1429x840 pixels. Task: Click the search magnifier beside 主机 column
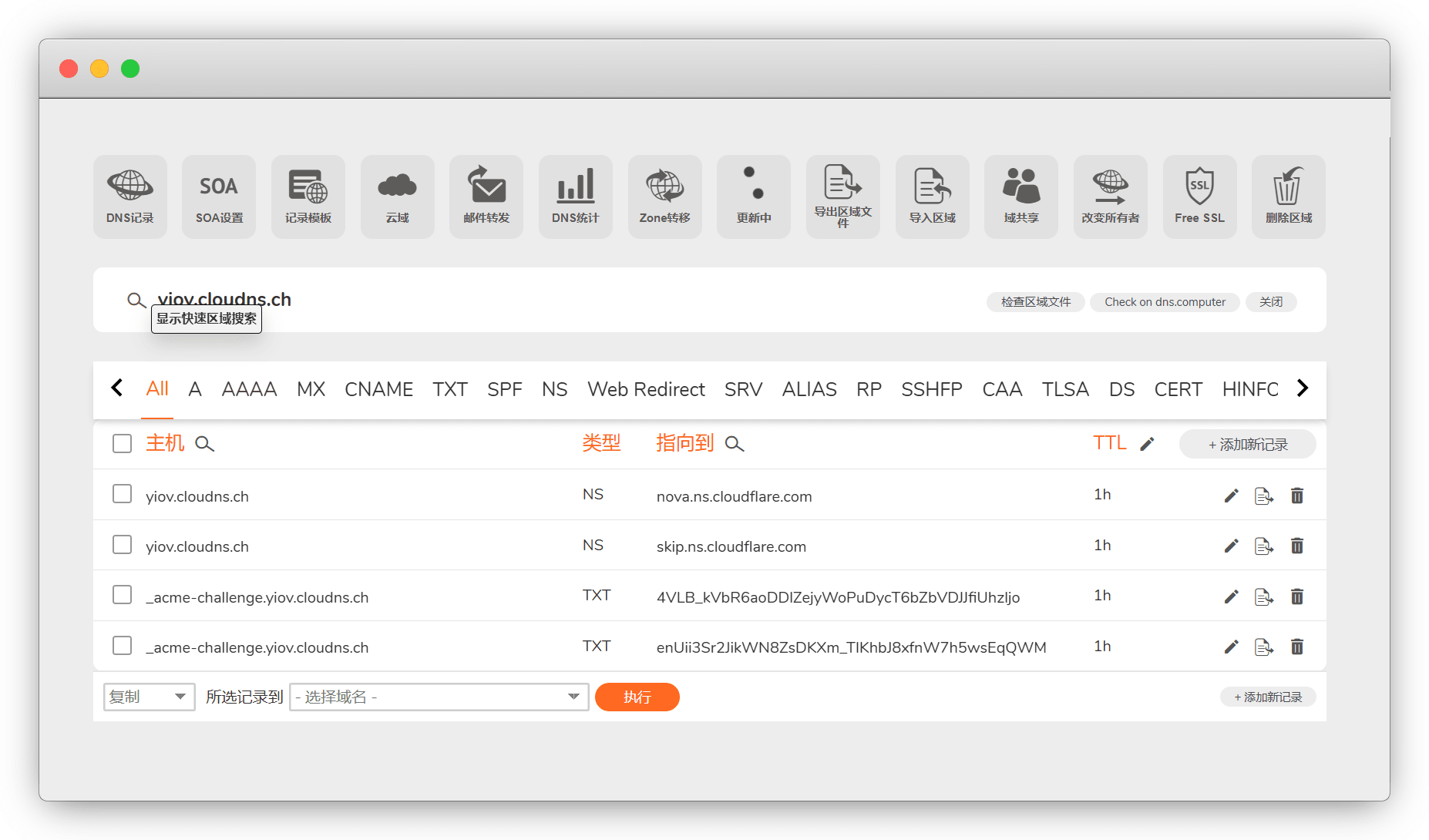point(204,444)
